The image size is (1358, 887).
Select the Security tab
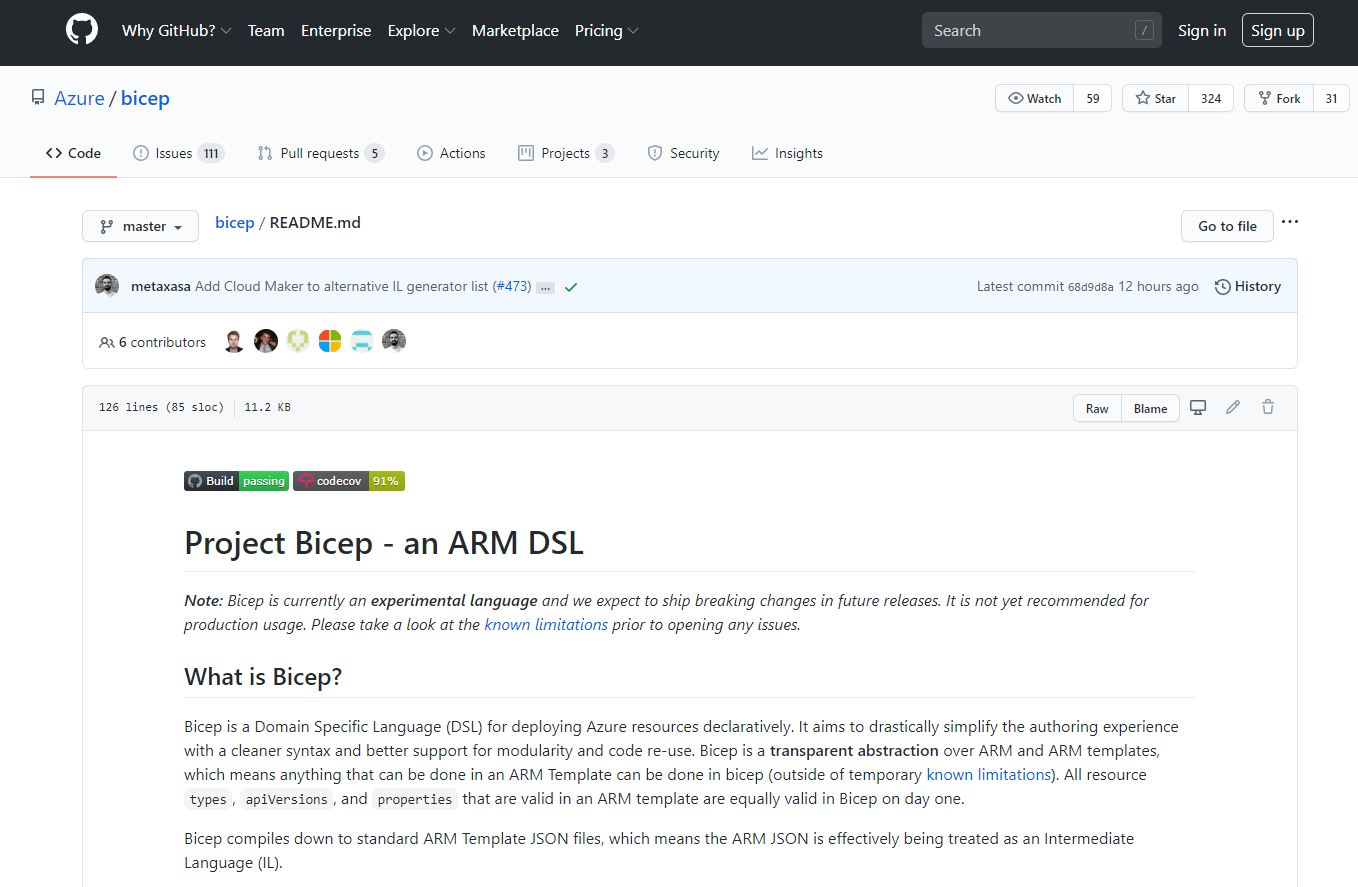coord(683,153)
